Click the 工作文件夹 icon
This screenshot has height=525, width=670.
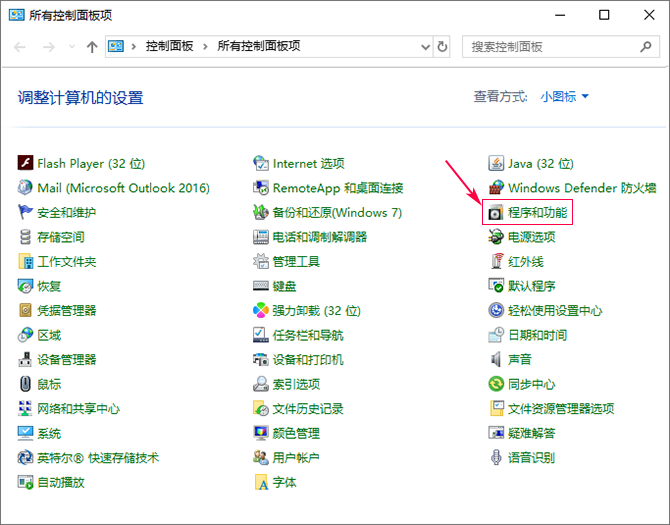[x=25, y=261]
